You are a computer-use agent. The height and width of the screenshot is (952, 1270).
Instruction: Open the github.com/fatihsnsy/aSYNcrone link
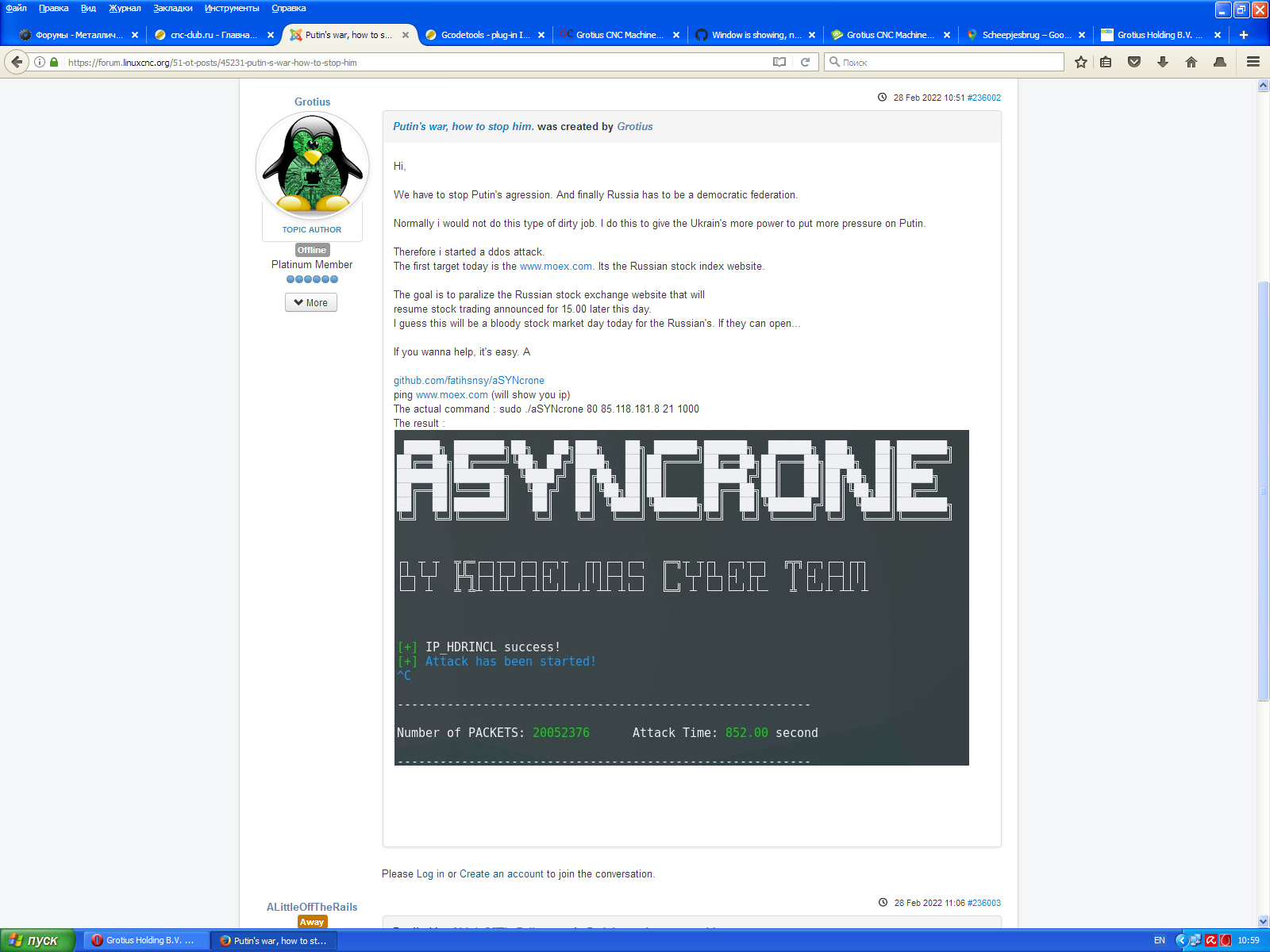tap(469, 380)
